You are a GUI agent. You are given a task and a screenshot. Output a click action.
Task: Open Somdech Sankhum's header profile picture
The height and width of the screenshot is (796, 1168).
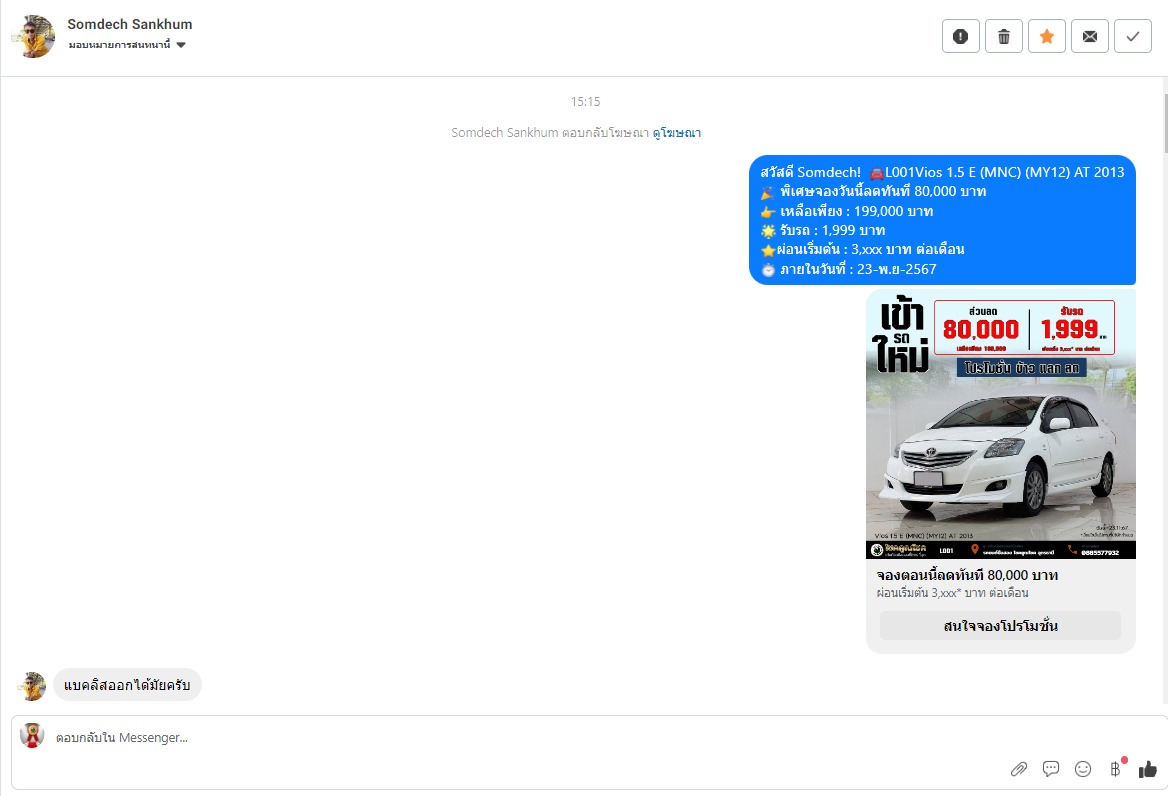click(x=34, y=37)
